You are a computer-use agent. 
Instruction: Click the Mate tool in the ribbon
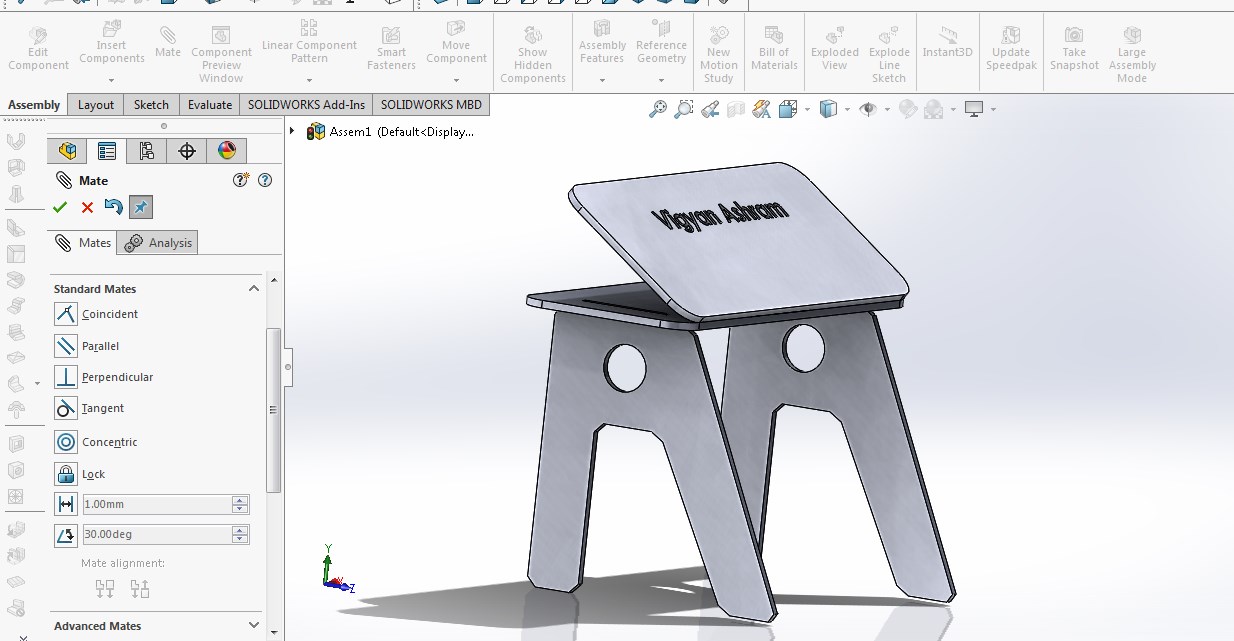point(168,43)
